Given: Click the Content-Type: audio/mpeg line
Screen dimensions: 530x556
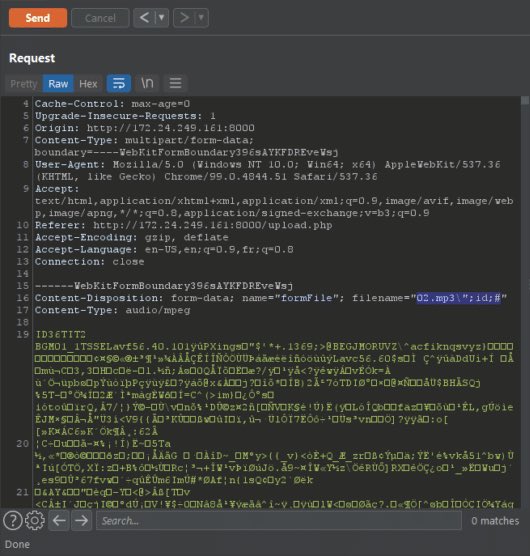Looking at the screenshot, I should pos(112,310).
